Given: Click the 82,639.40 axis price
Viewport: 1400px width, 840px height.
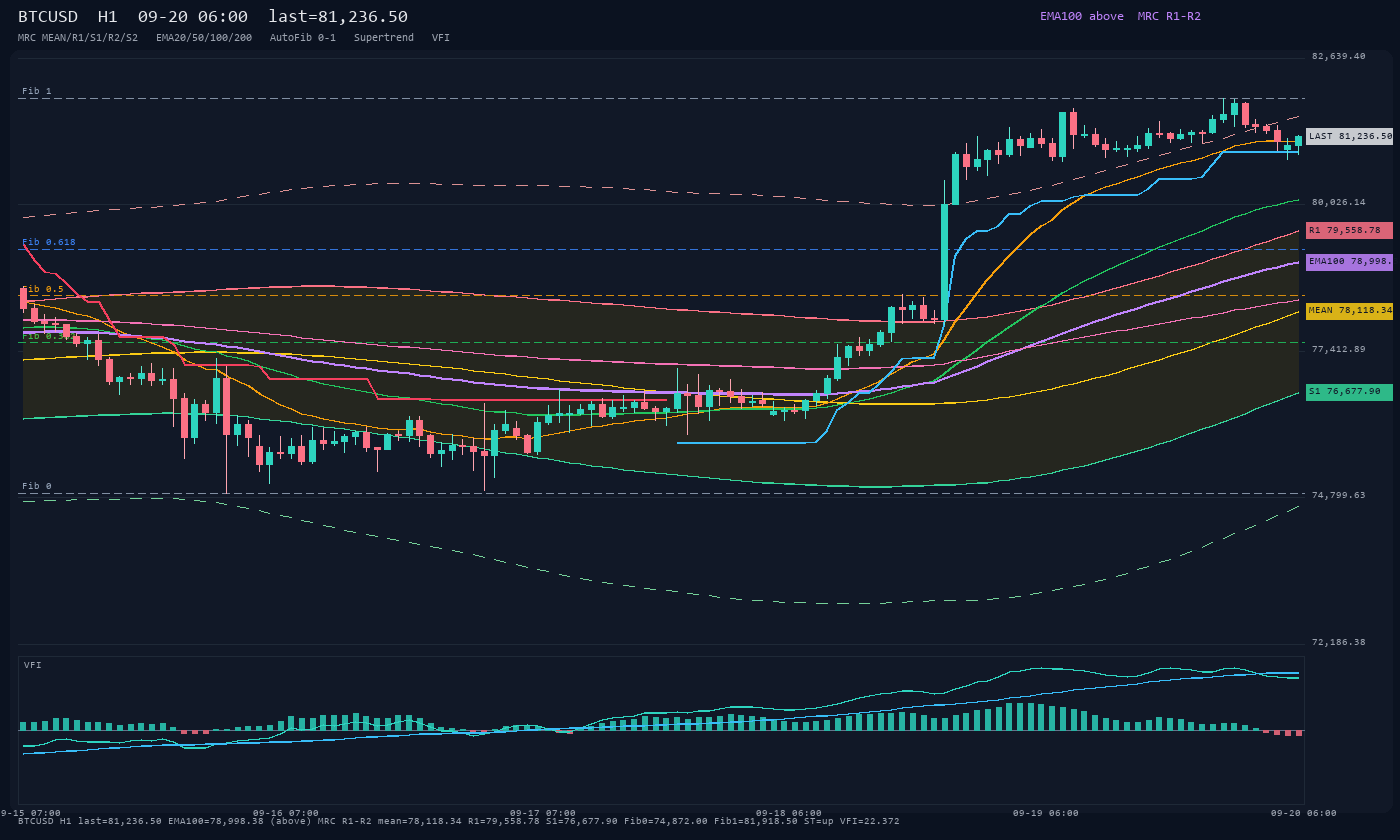Looking at the screenshot, I should tap(1338, 56).
